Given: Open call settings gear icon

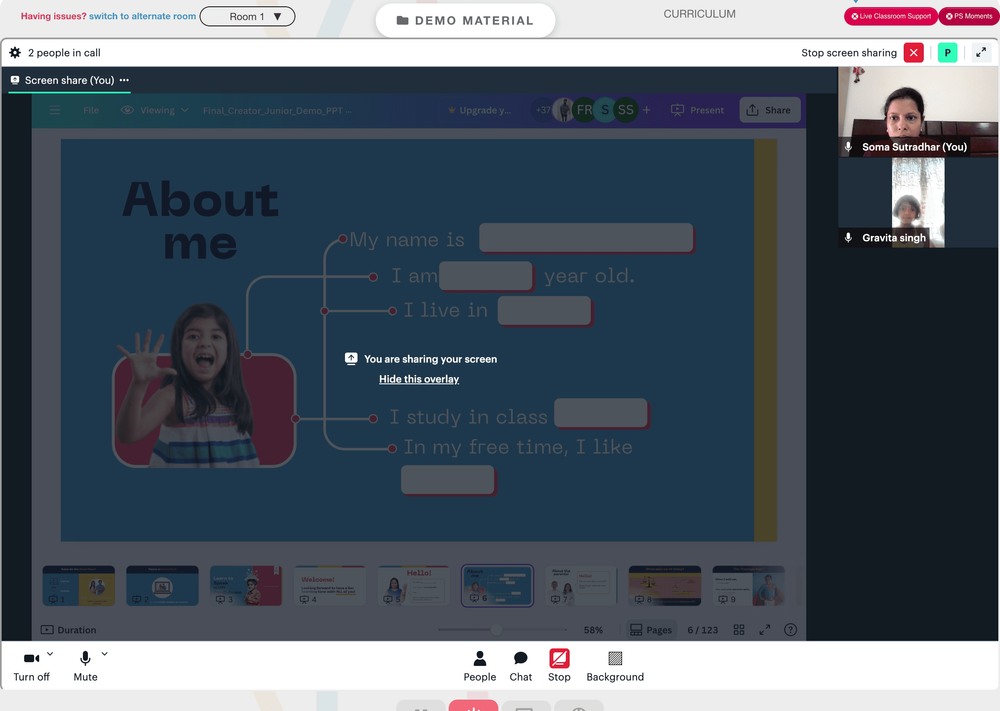Looking at the screenshot, I should 15,53.
